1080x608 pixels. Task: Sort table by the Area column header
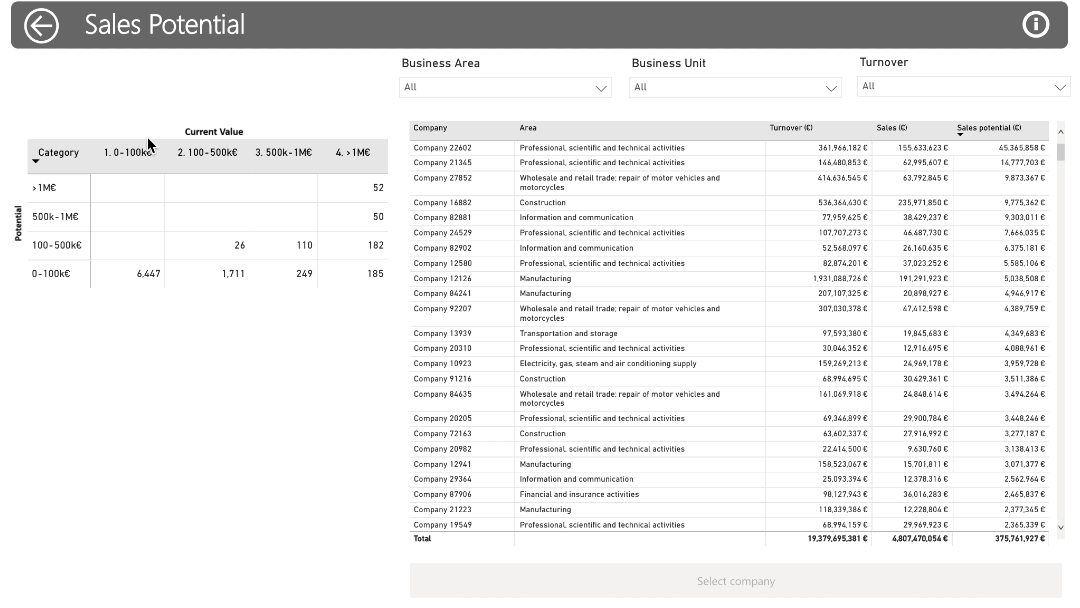point(528,128)
